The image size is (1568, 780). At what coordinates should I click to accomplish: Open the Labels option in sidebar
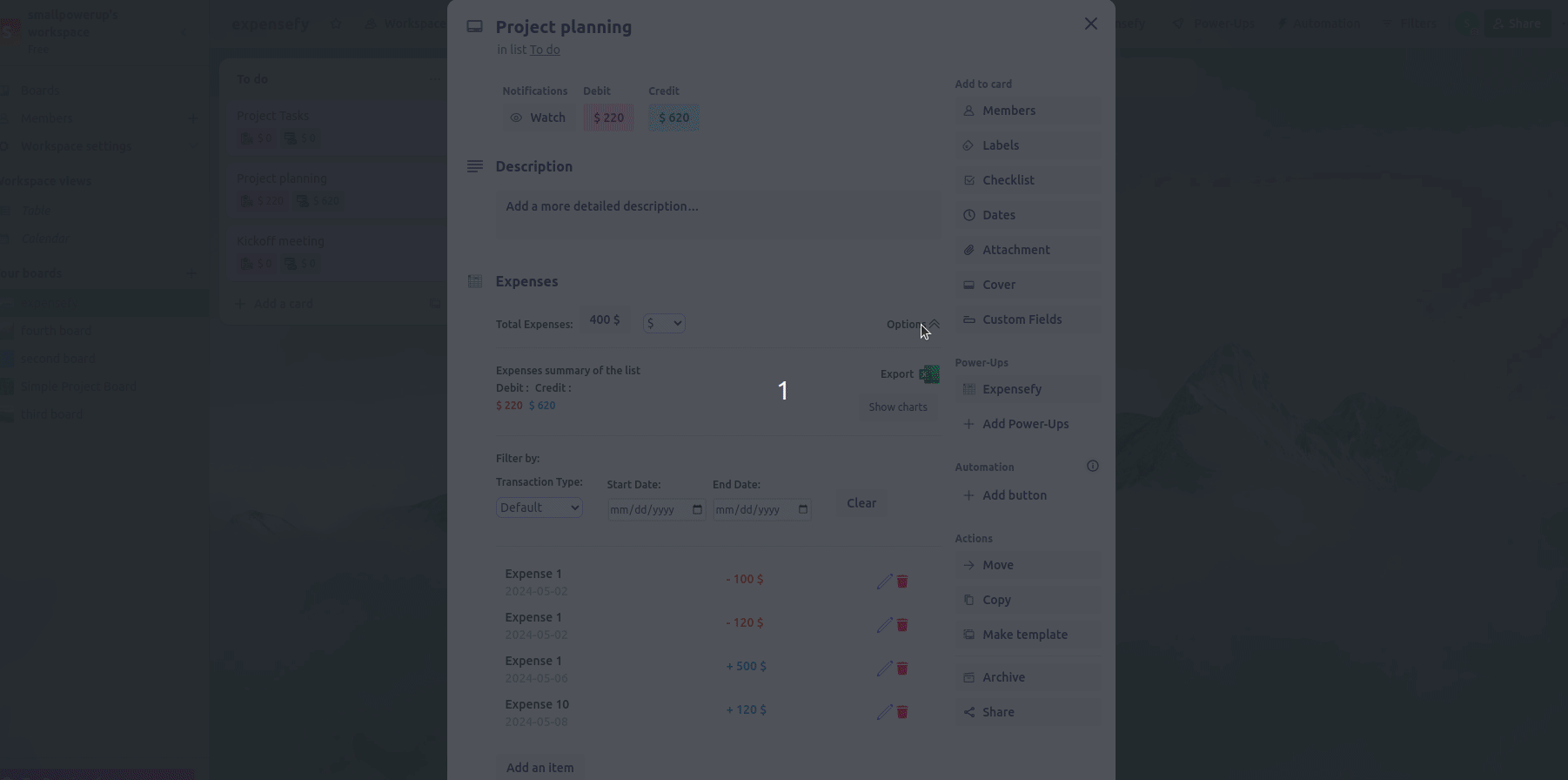point(1028,145)
